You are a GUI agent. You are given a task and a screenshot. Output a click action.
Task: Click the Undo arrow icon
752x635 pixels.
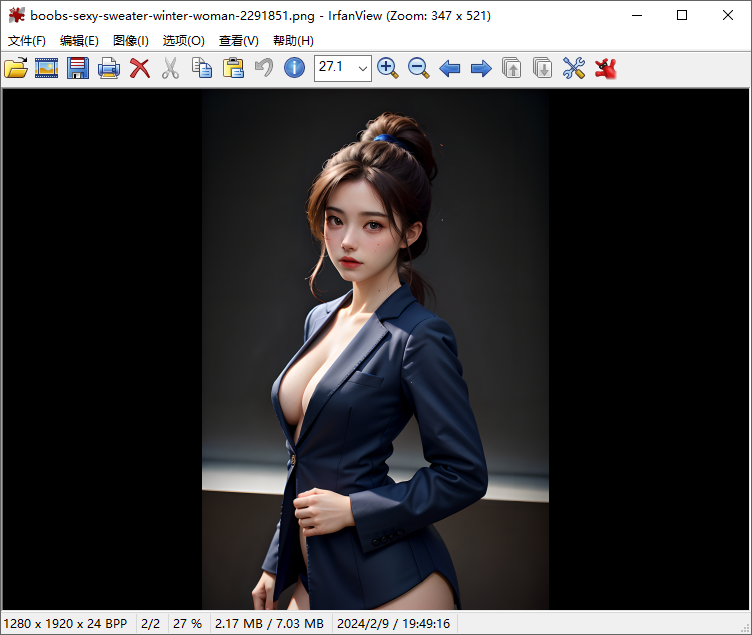coord(264,68)
